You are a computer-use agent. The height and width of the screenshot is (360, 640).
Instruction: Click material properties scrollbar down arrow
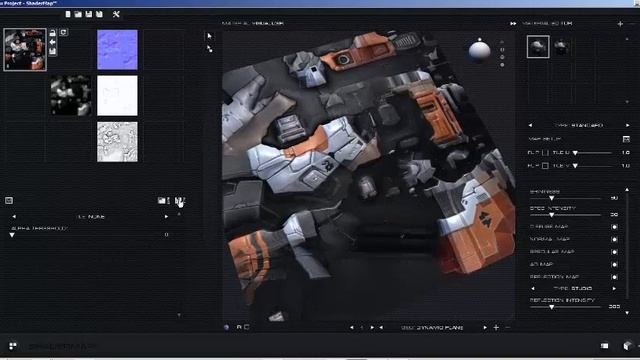(627, 313)
